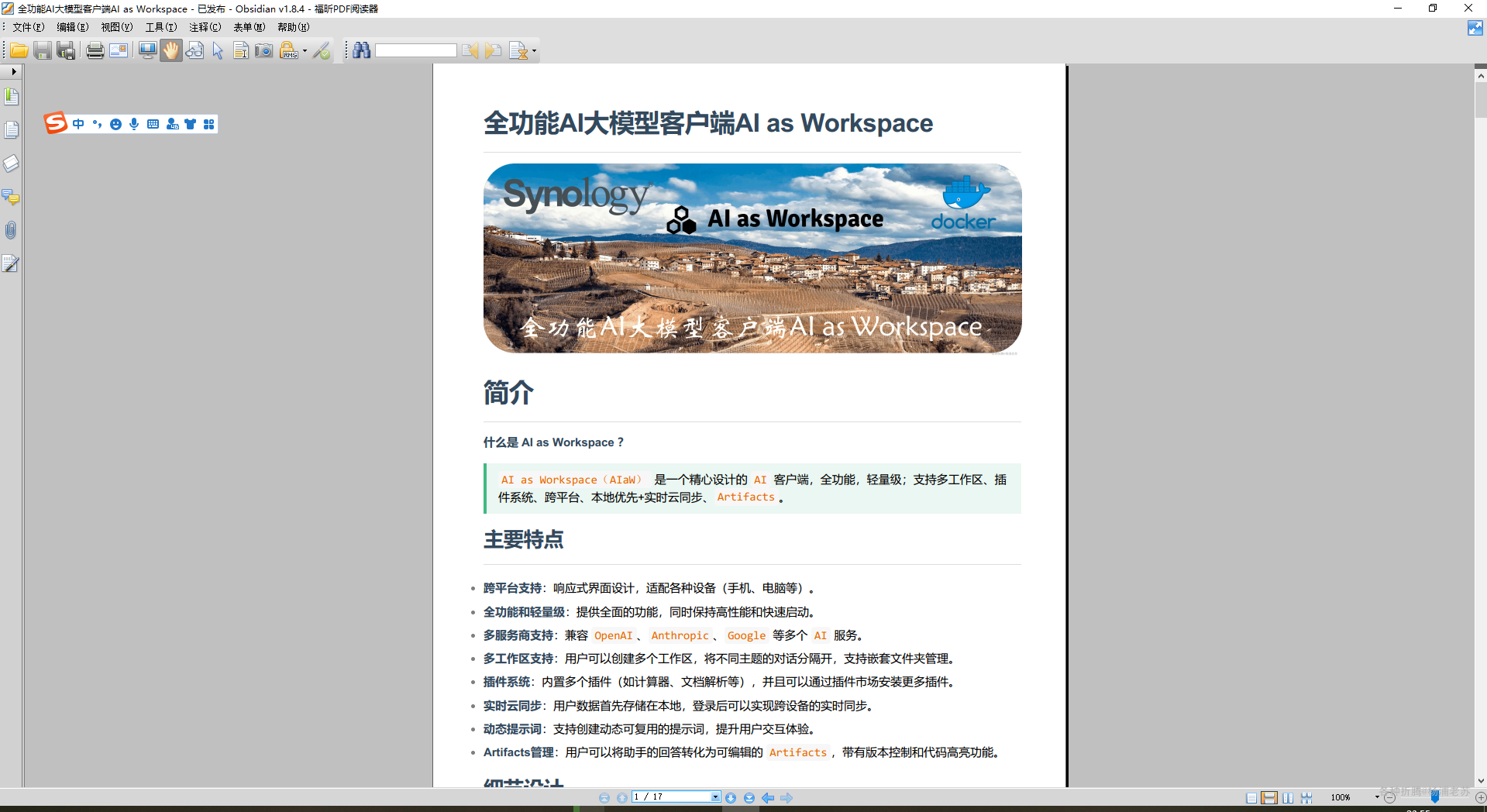This screenshot has height=812, width=1487.
Task: Open the RMS lock dropdown arrow
Action: 305,51
